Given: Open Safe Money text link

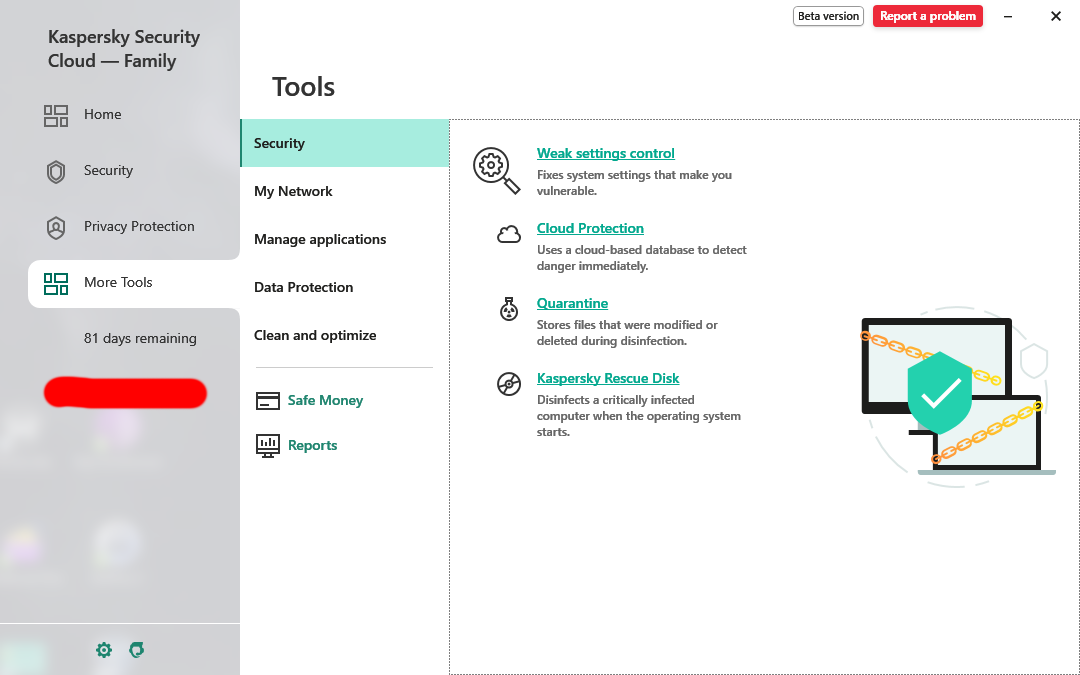Looking at the screenshot, I should (x=325, y=401).
